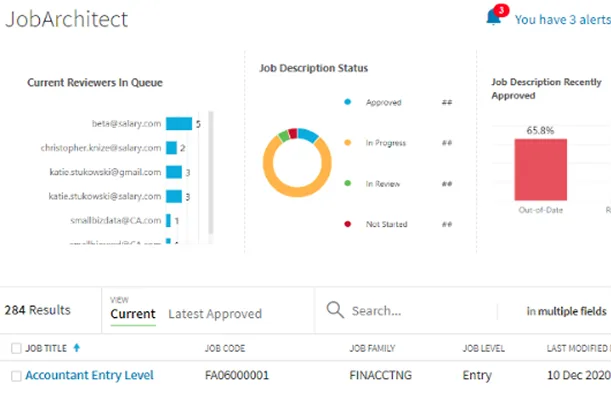Select the smallbizdata@CA.com reviewer label

pyautogui.click(x=116, y=220)
